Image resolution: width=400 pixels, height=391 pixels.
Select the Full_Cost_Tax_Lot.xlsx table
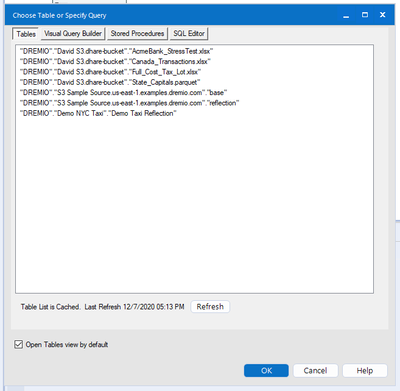(x=110, y=72)
